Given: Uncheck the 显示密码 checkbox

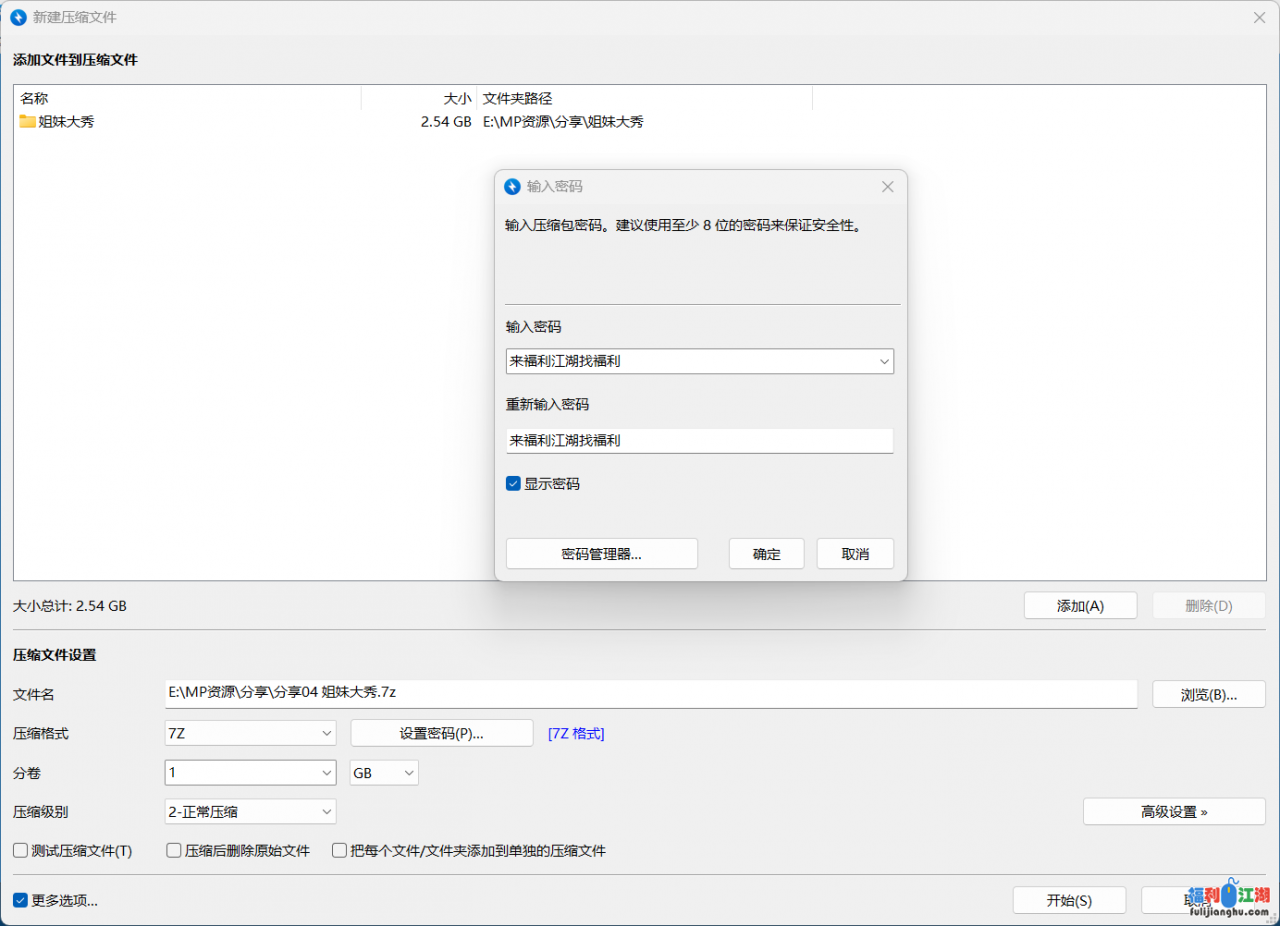Looking at the screenshot, I should 513,484.
